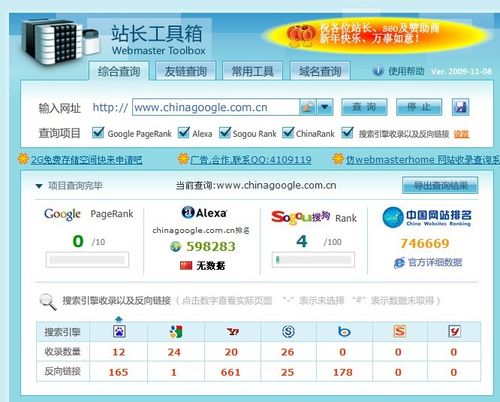Open the 仿webmasterhome 网站收录查询 link
This screenshot has width=500, height=402.
423,160
